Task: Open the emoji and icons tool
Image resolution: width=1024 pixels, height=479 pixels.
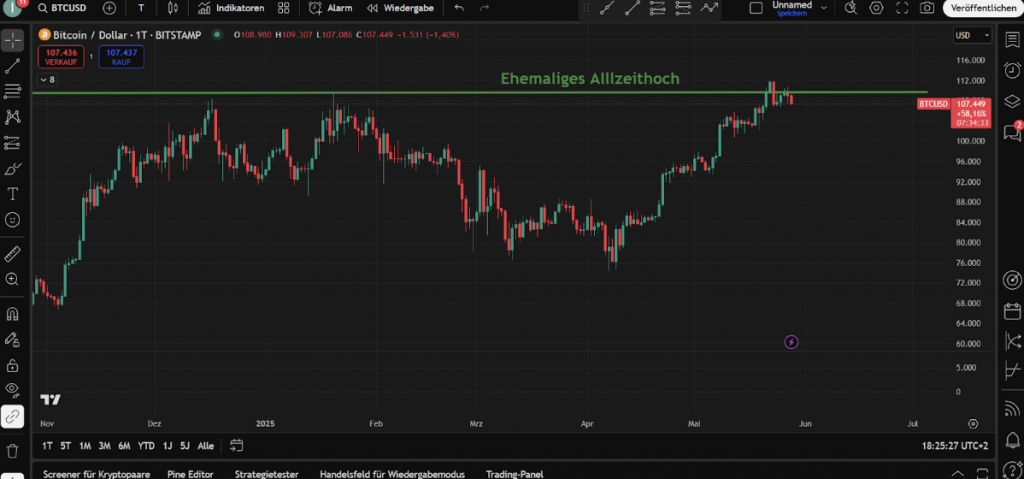Action: click(x=12, y=220)
